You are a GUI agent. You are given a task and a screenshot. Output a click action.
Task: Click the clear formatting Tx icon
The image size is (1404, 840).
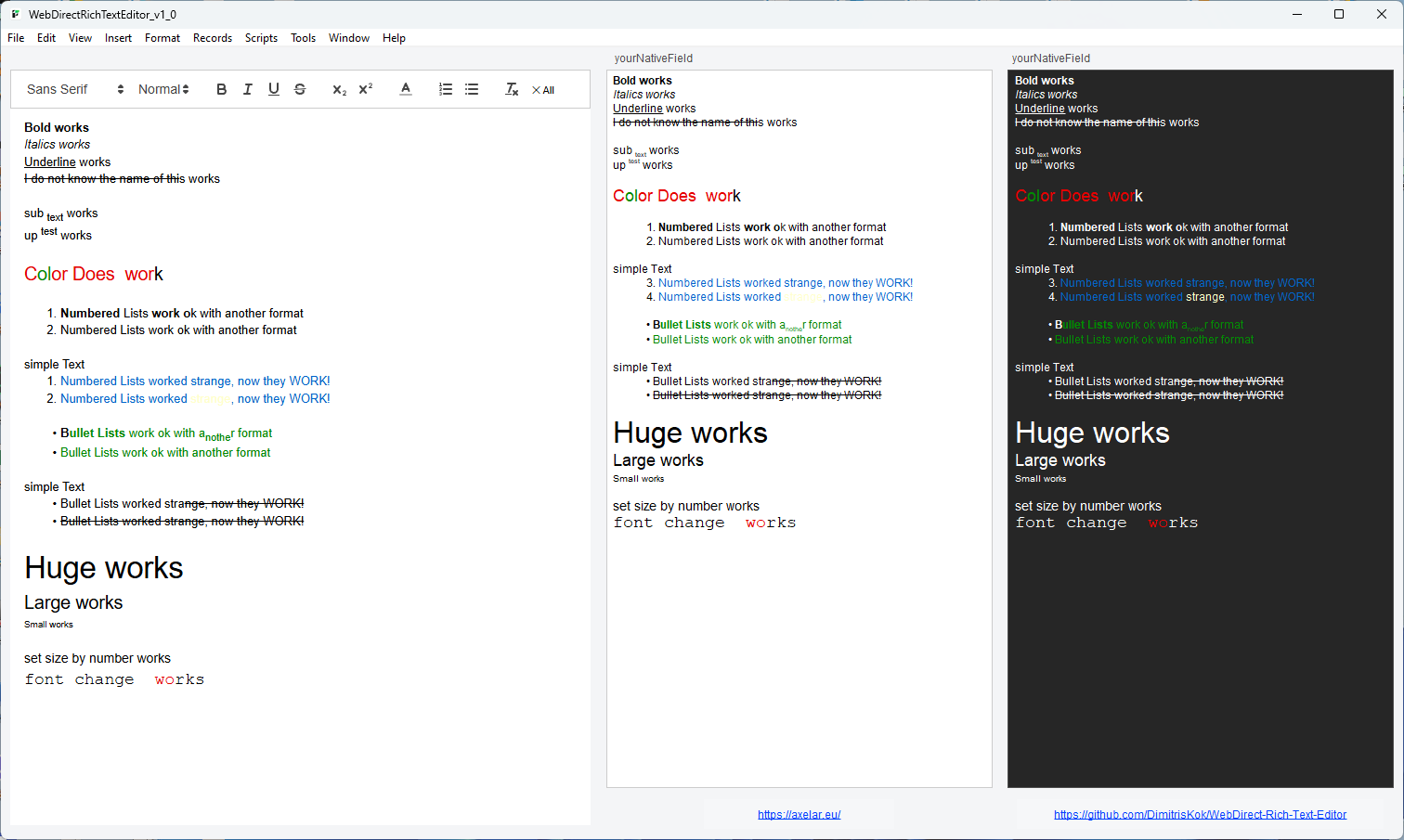tap(512, 89)
